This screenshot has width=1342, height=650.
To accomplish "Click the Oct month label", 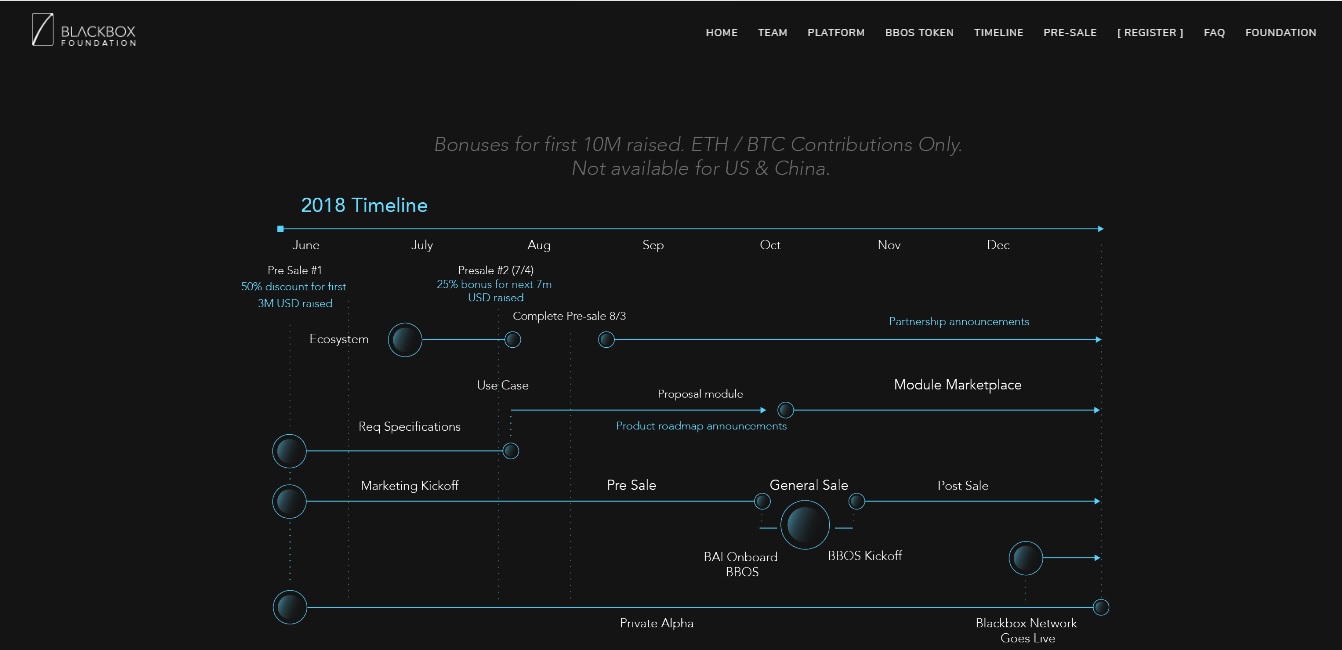I will (770, 245).
